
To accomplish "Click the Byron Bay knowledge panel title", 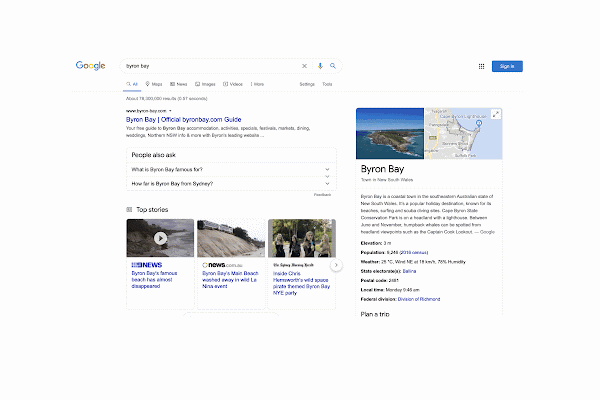I will [x=382, y=169].
